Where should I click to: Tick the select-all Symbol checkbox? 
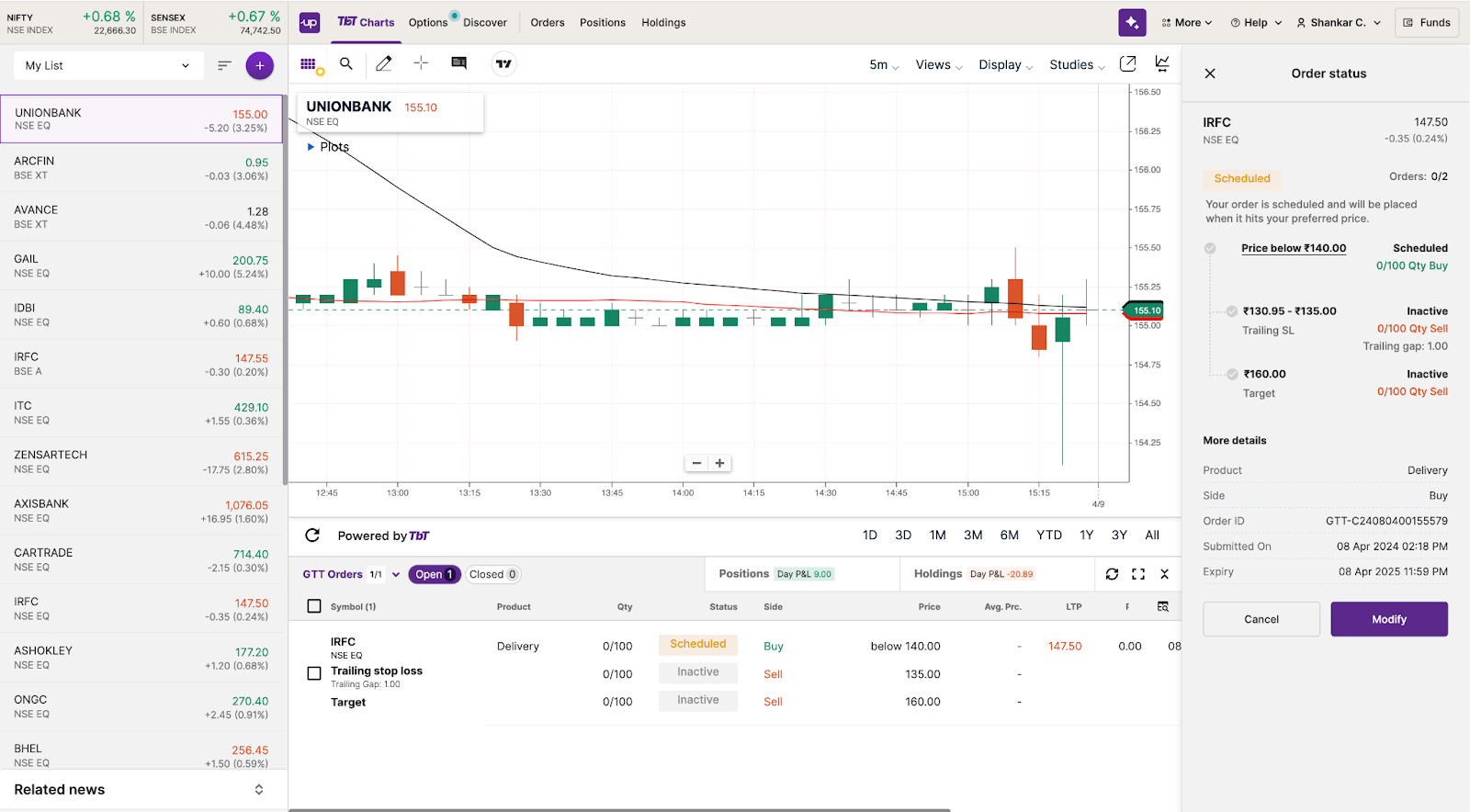coord(314,606)
